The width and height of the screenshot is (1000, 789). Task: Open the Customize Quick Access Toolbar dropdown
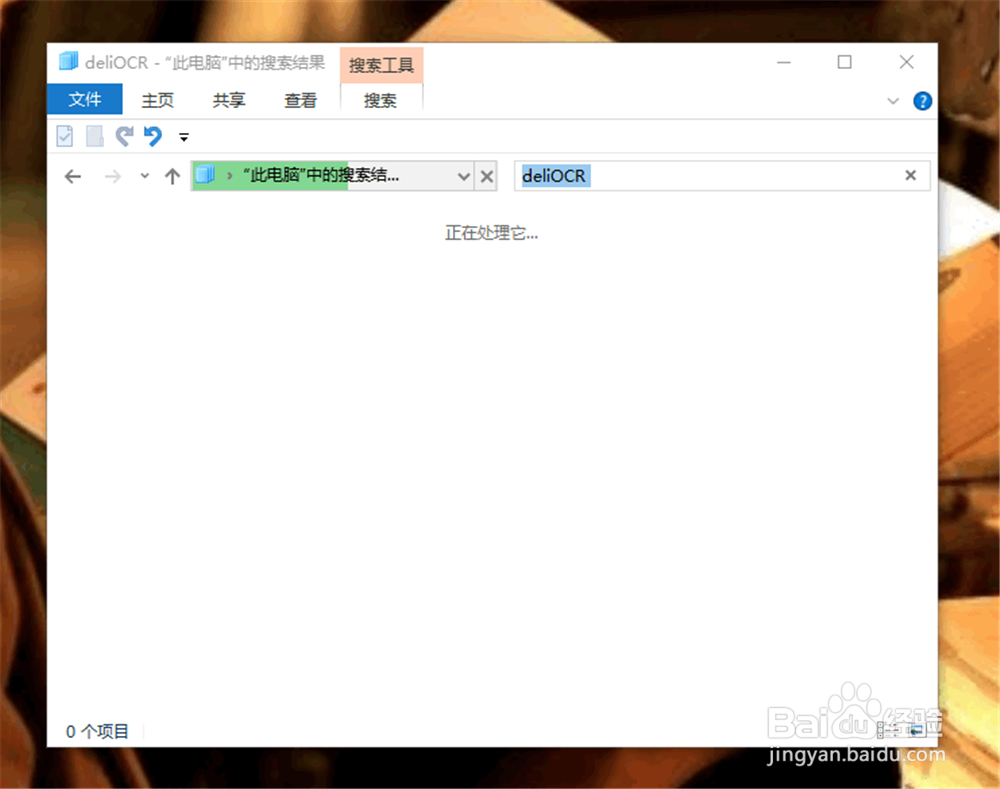click(184, 137)
